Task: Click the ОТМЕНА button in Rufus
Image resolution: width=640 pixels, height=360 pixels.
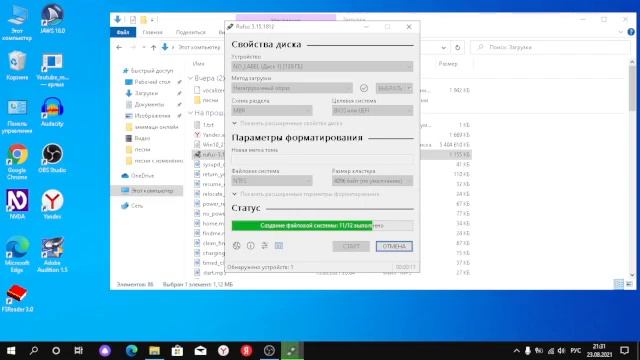Action: click(x=394, y=246)
